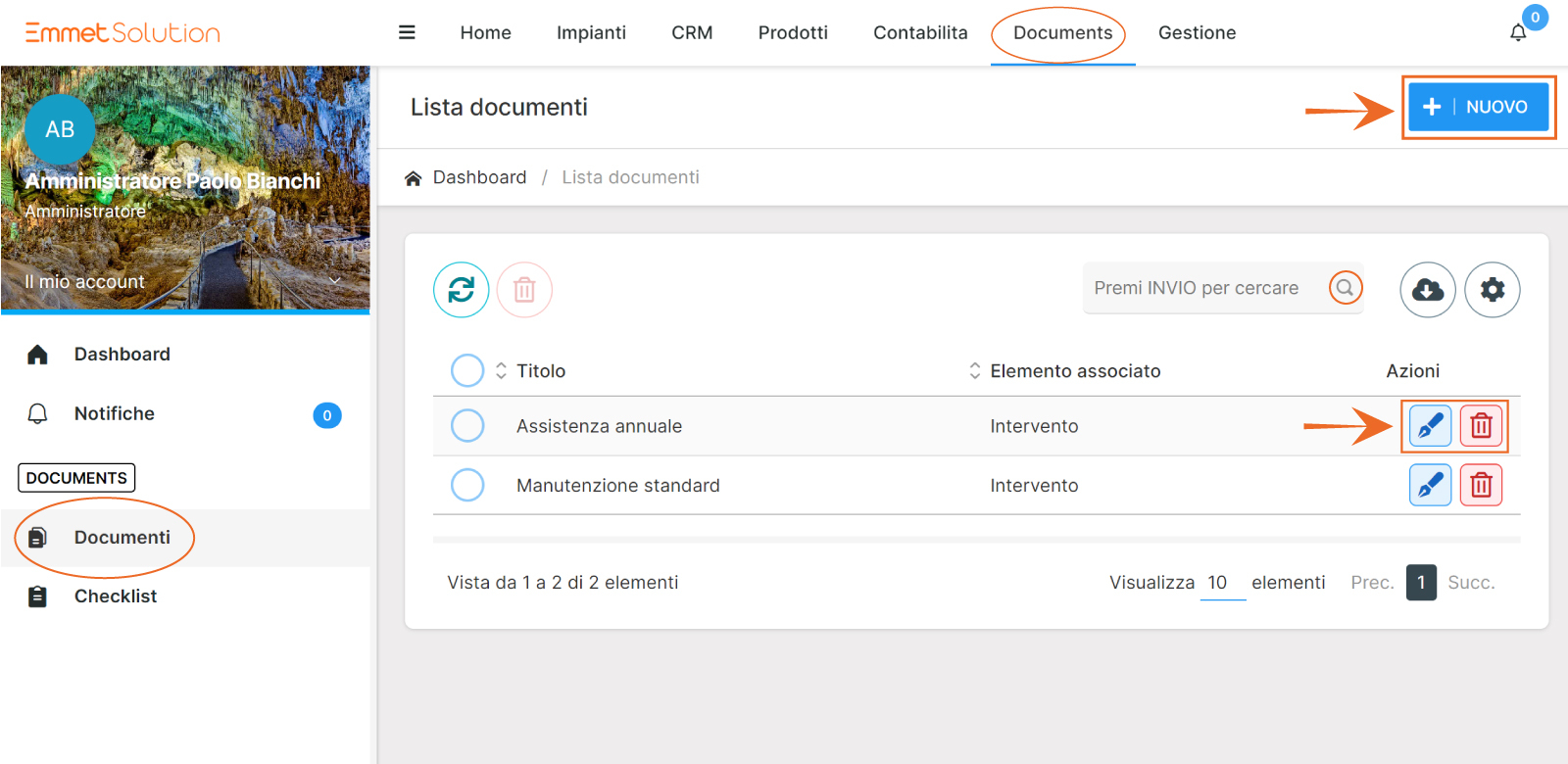Click the cloud download export icon
Image resolution: width=1568 pixels, height=764 pixels.
pos(1428,290)
